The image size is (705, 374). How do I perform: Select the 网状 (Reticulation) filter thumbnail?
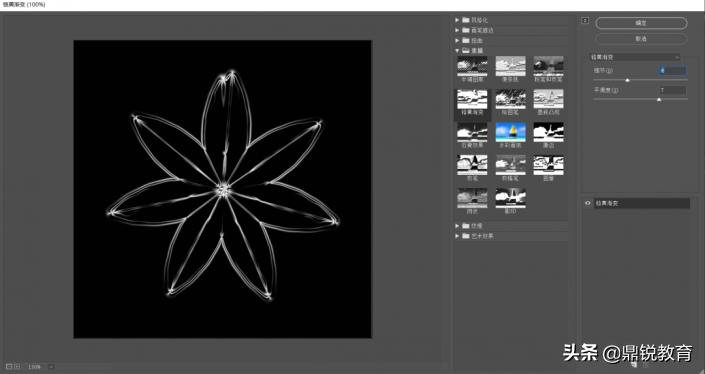click(472, 198)
